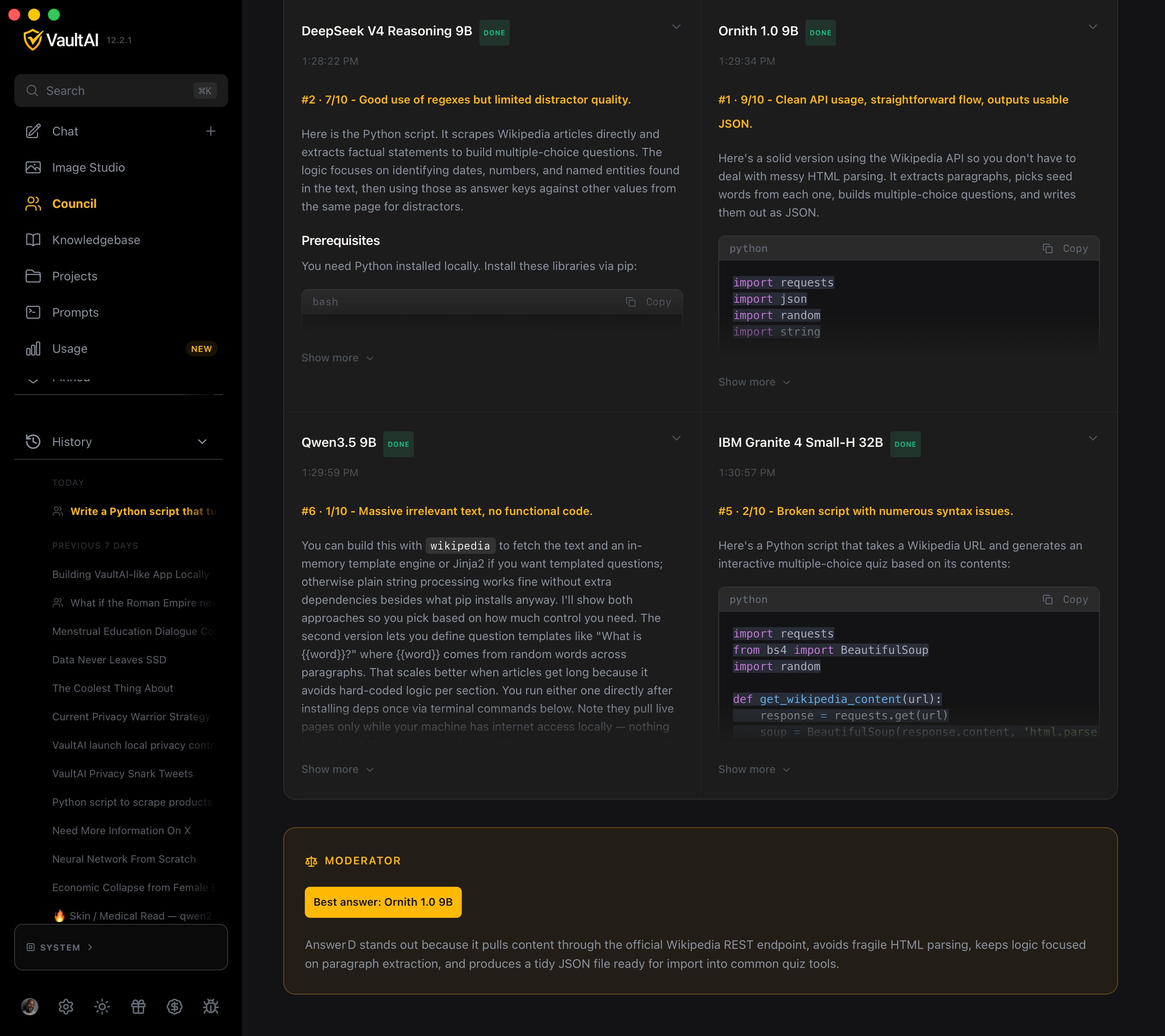Screen dimensions: 1165x1036
Task: Click the 'Prerequisites' heading
Action: [340, 241]
